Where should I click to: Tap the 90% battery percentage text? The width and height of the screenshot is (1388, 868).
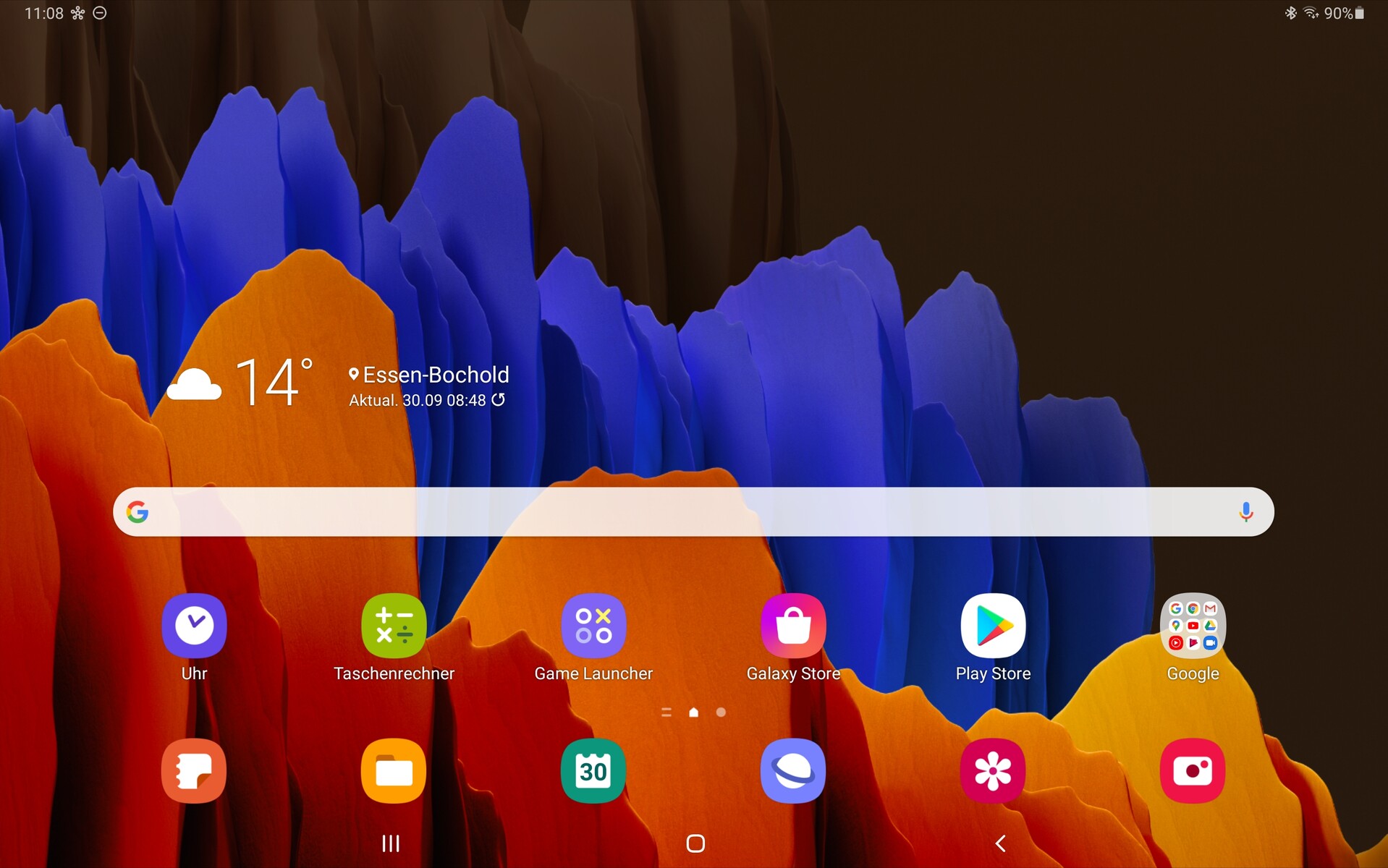coord(1338,13)
